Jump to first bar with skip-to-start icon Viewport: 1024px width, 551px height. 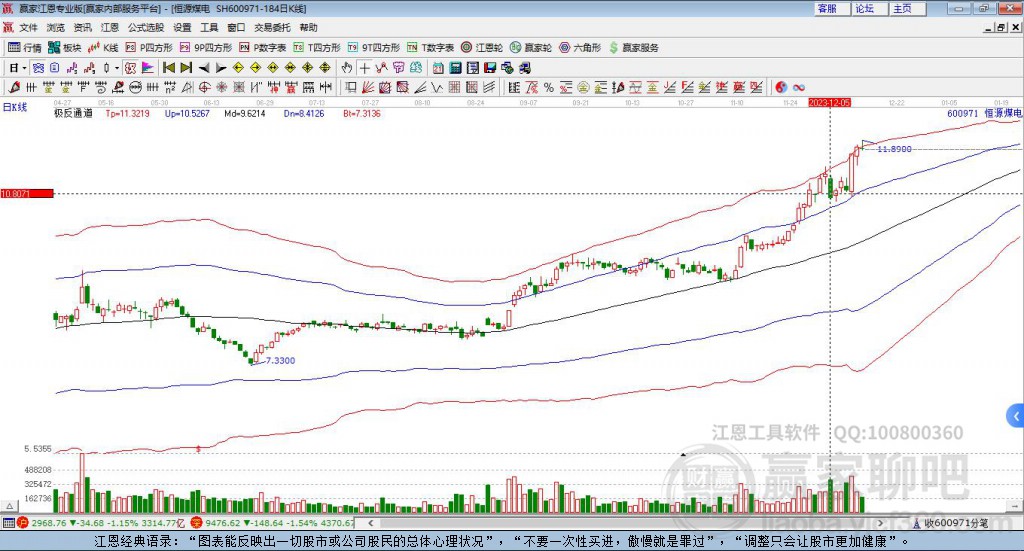pyautogui.click(x=168, y=68)
